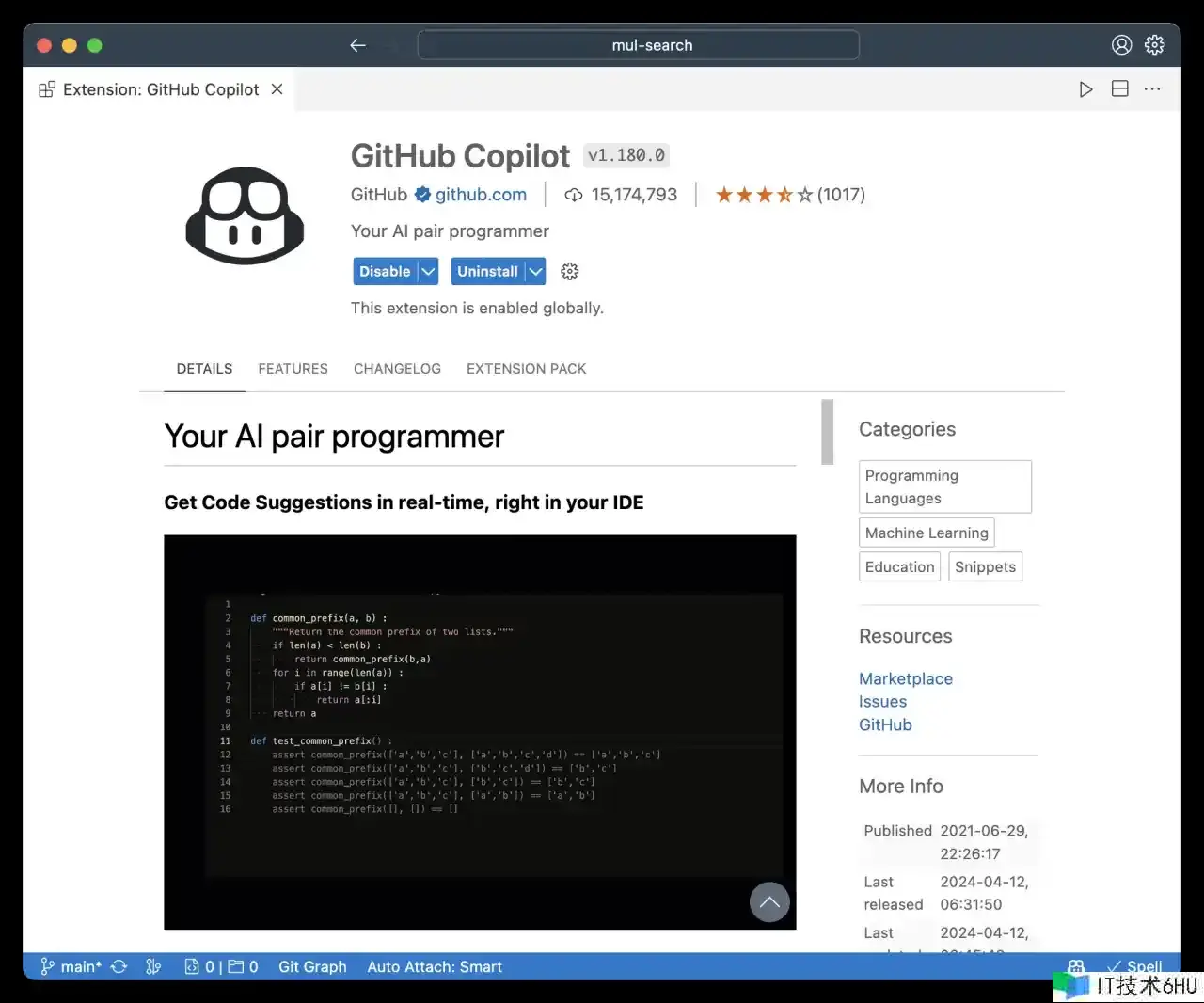Switch to the FEATURES tab

click(x=293, y=369)
